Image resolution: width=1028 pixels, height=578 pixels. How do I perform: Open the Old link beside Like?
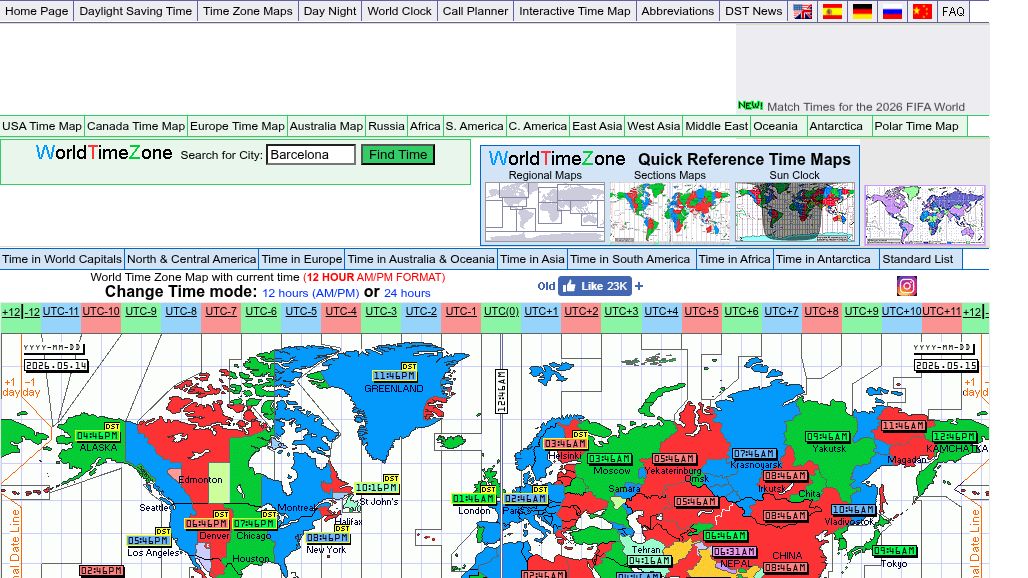point(545,286)
